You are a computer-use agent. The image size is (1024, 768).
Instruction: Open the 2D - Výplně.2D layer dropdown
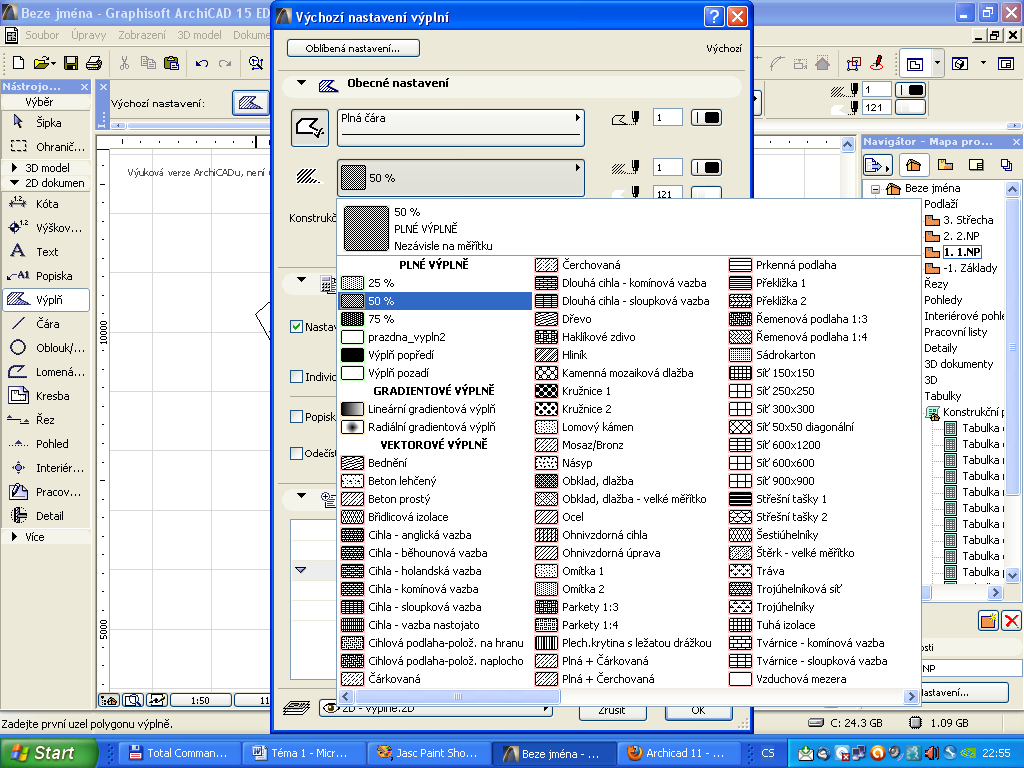[x=436, y=708]
